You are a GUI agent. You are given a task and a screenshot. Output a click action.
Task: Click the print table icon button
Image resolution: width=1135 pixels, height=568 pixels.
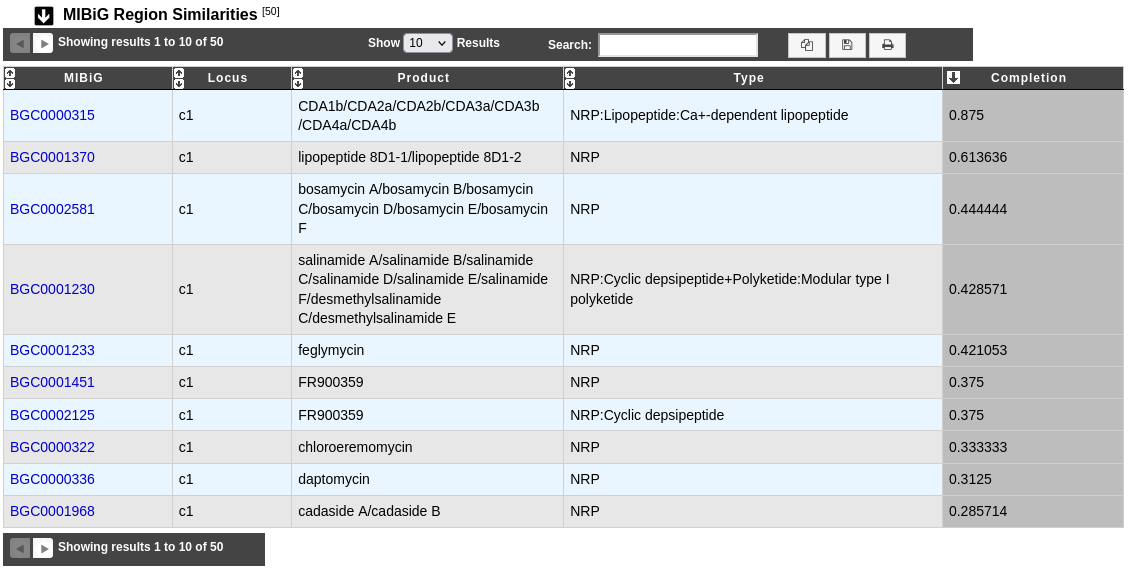coord(887,45)
